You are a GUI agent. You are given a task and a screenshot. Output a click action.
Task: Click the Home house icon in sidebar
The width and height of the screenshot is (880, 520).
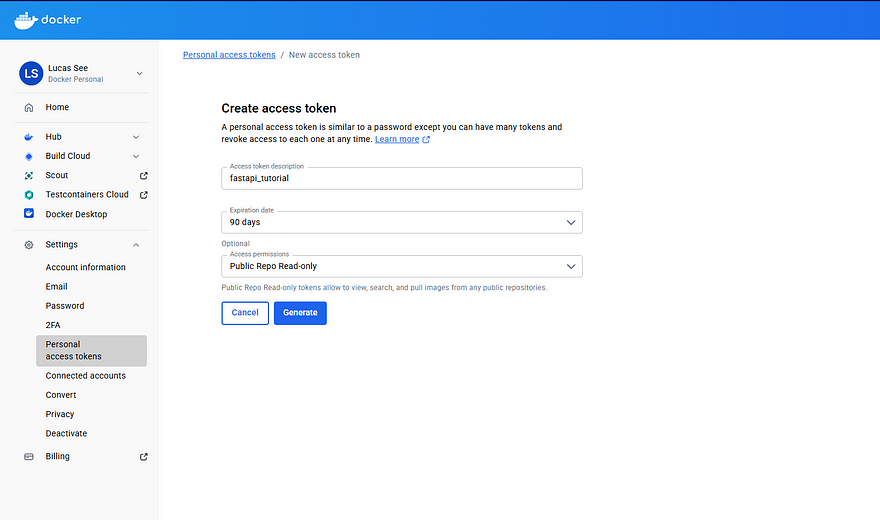pos(29,107)
